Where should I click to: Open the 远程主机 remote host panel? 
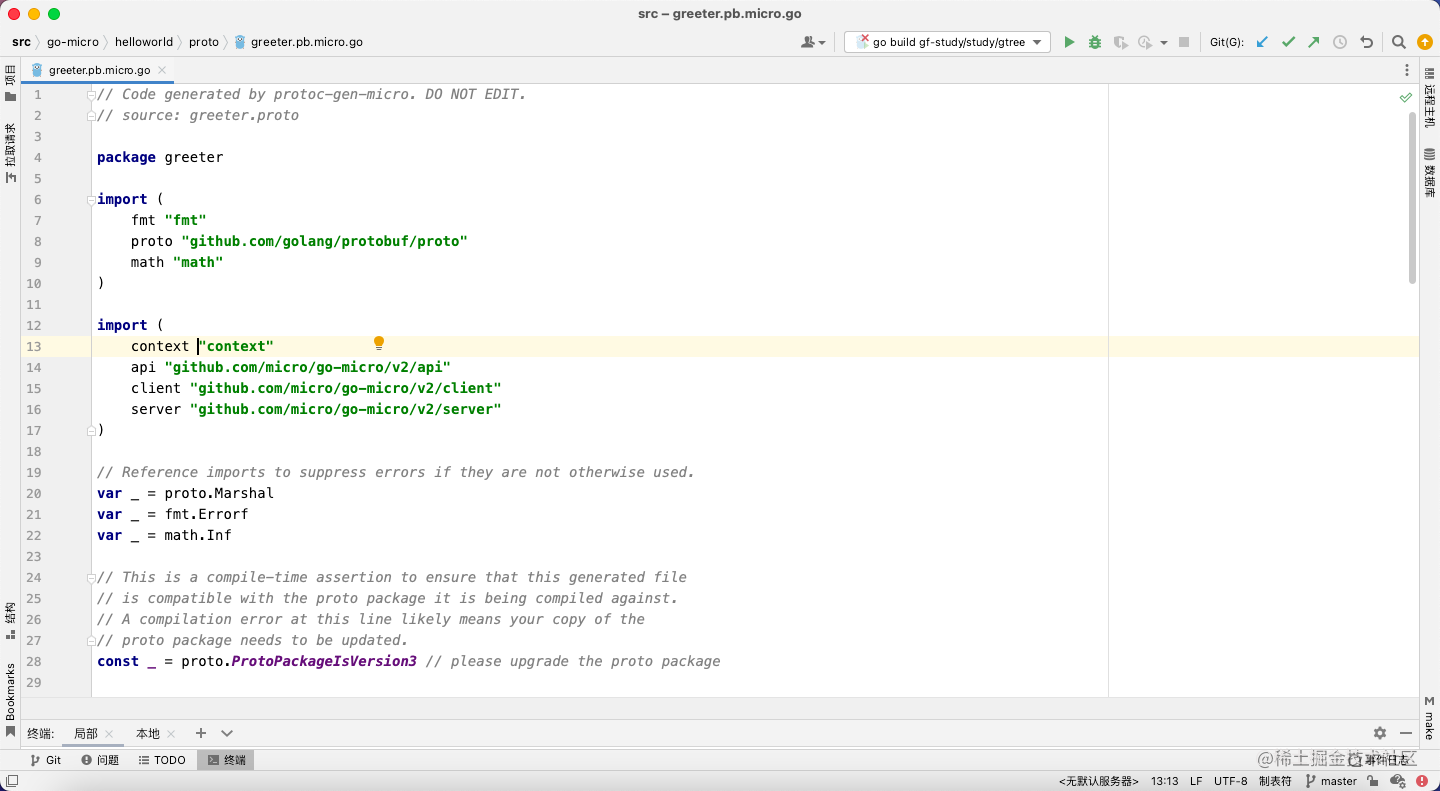point(1430,97)
